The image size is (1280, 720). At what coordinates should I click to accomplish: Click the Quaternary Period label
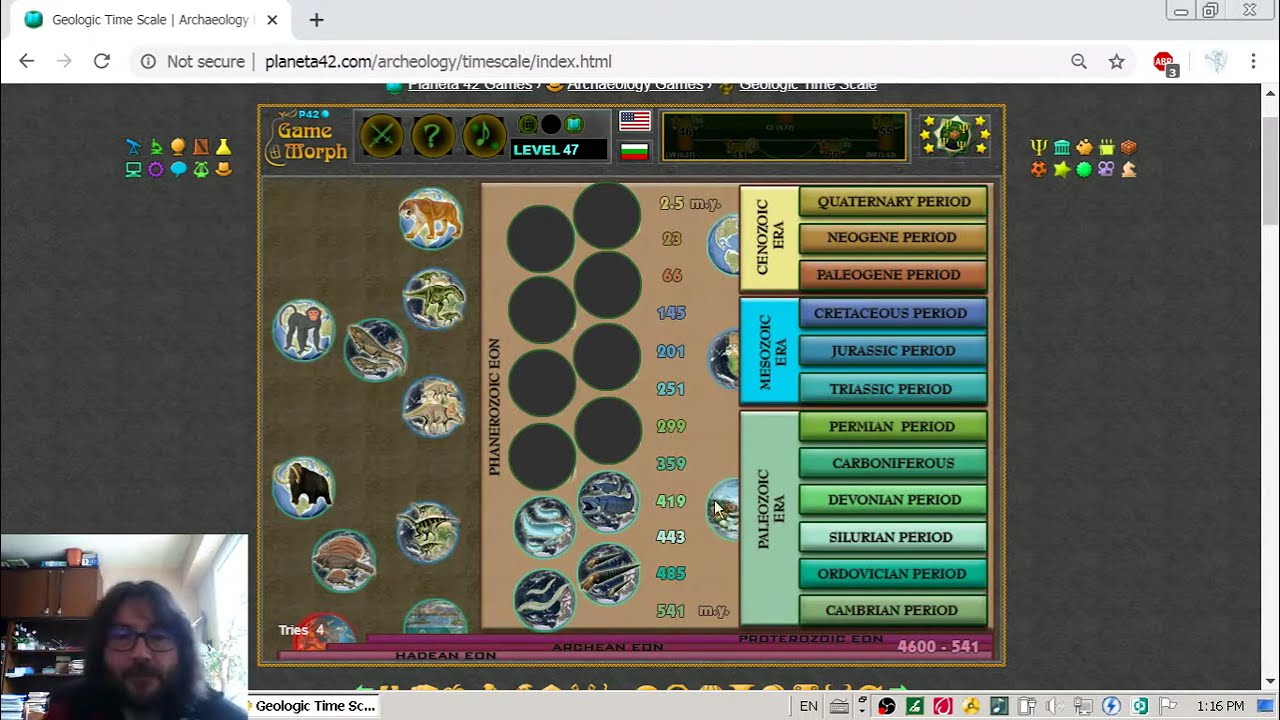pos(893,201)
